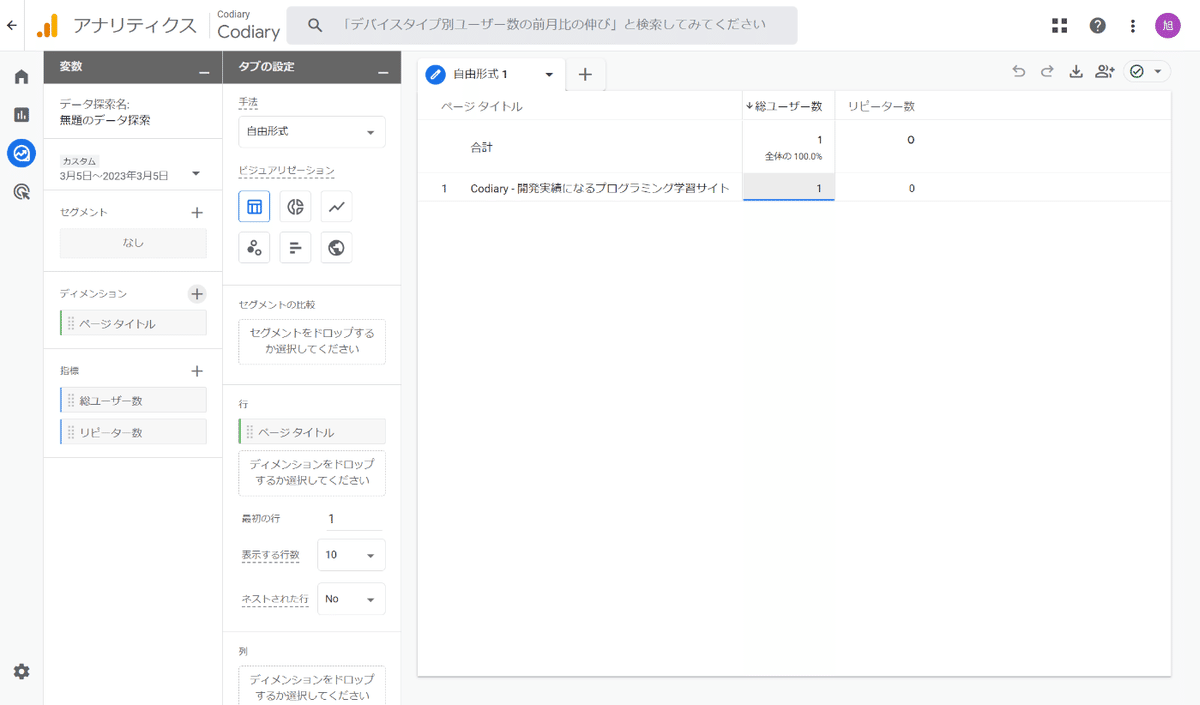The width and height of the screenshot is (1200, 705).
Task: Add a new tab with plus button
Action: [x=586, y=75]
